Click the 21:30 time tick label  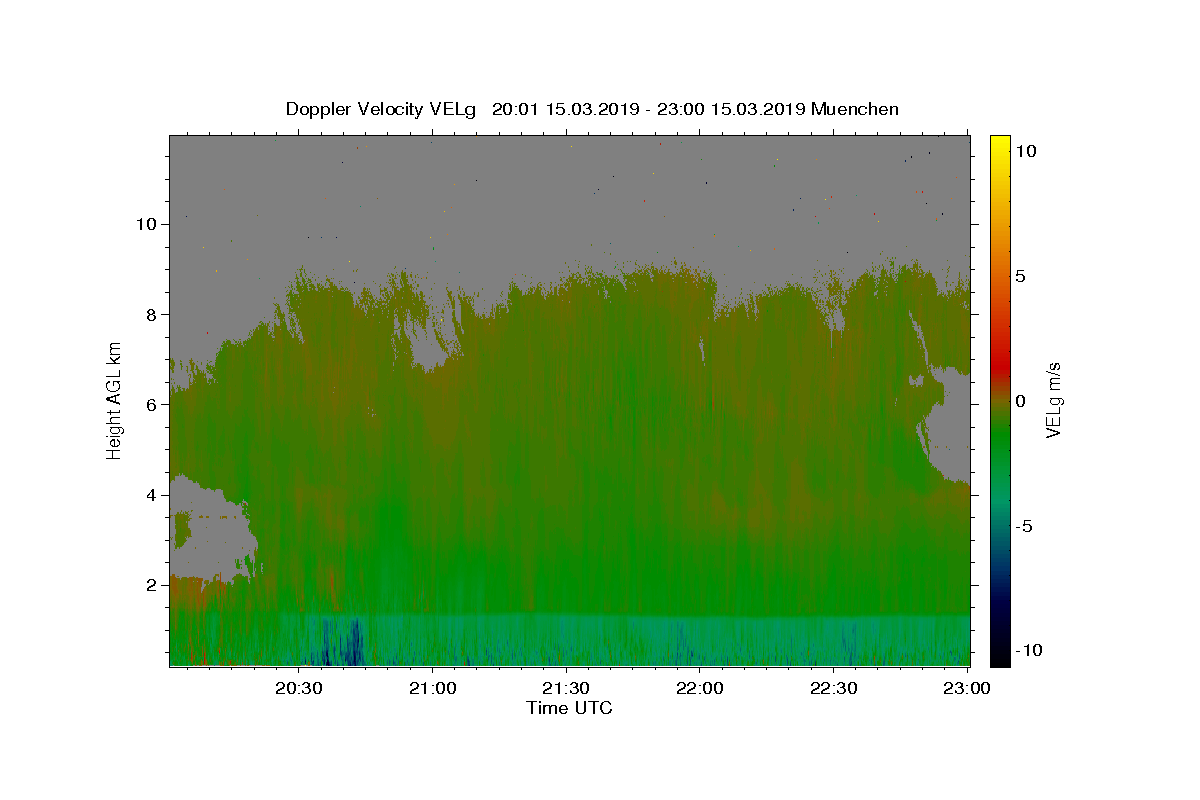(x=566, y=689)
